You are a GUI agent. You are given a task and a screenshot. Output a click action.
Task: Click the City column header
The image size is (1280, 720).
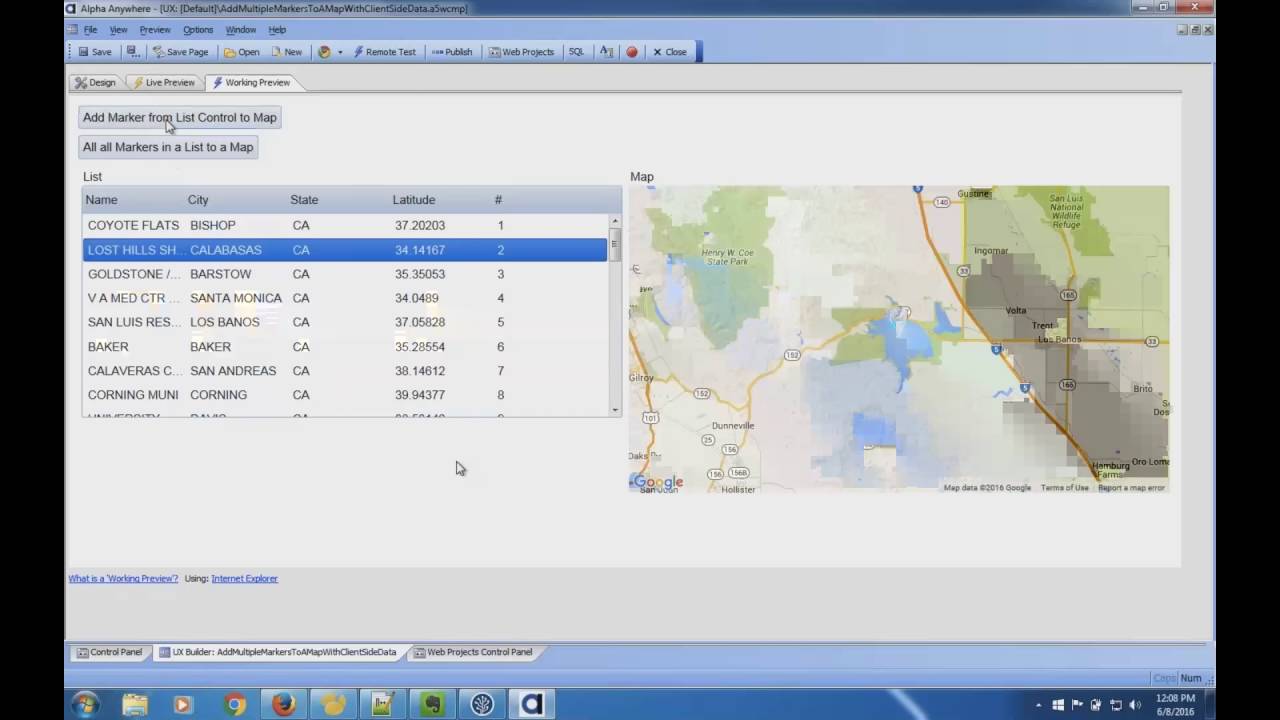[x=198, y=200]
